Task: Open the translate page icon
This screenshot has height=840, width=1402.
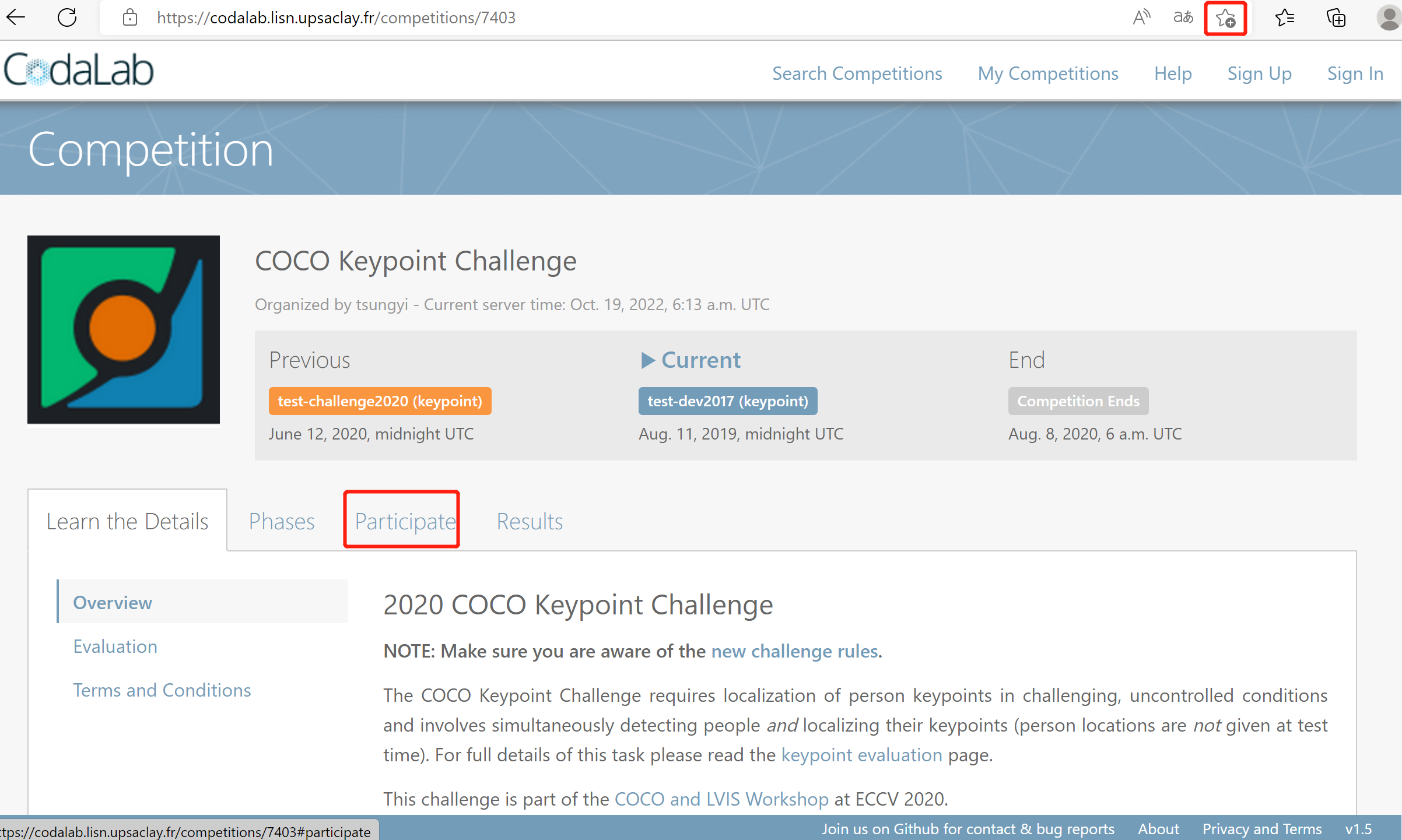Action: 1183,17
